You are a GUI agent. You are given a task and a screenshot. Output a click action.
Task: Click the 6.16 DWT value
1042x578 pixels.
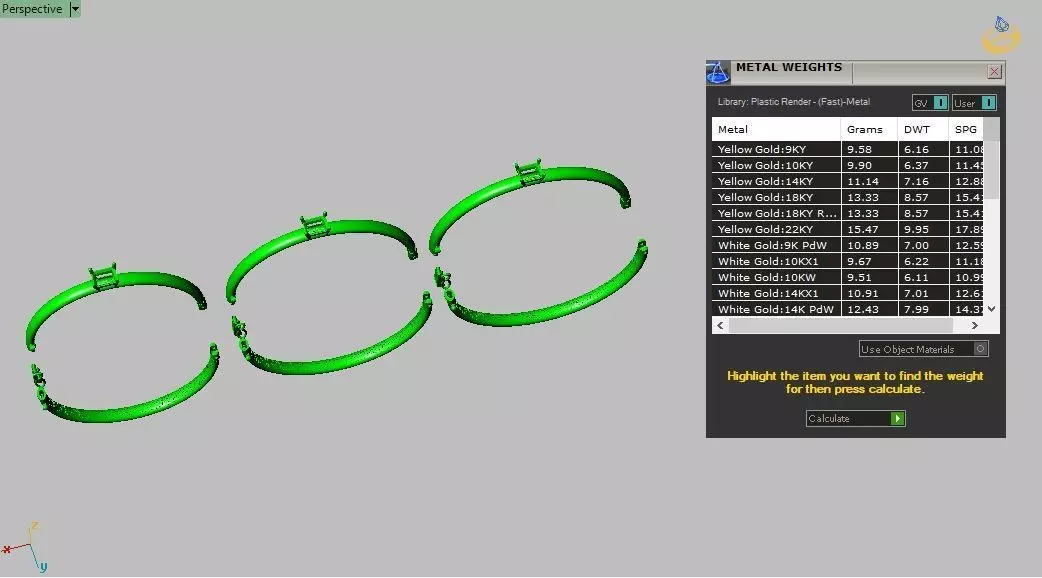pyautogui.click(x=916, y=149)
